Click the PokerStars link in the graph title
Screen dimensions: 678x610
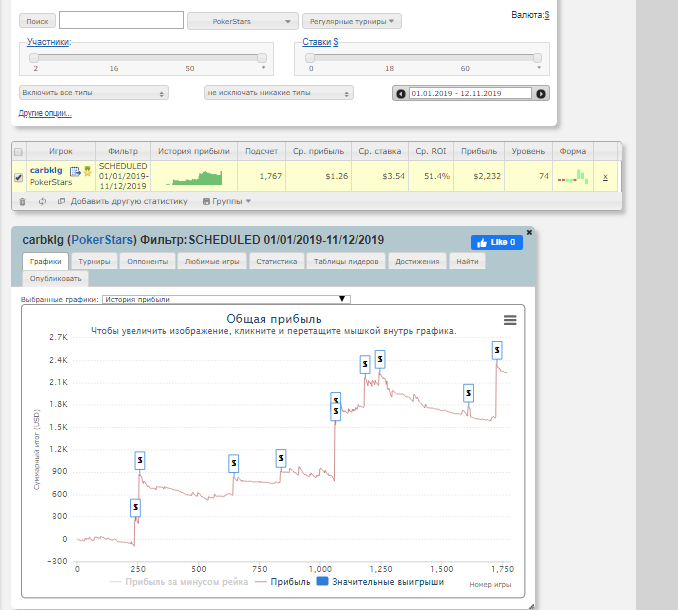102,240
